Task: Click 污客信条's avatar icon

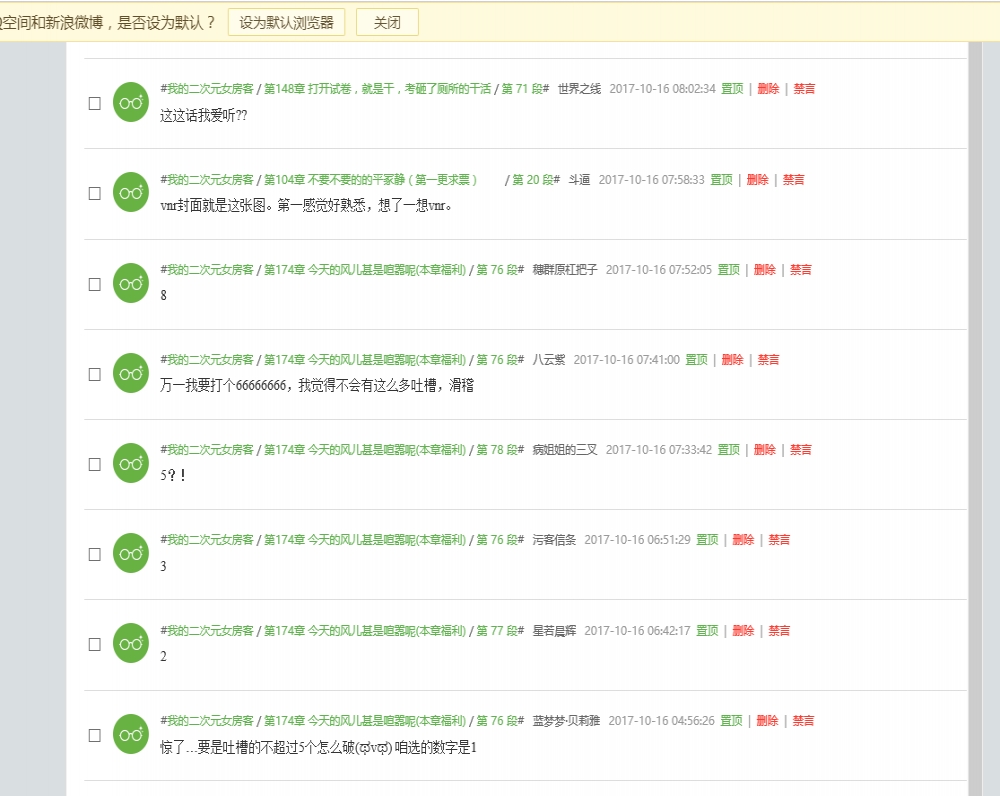Action: tap(130, 553)
